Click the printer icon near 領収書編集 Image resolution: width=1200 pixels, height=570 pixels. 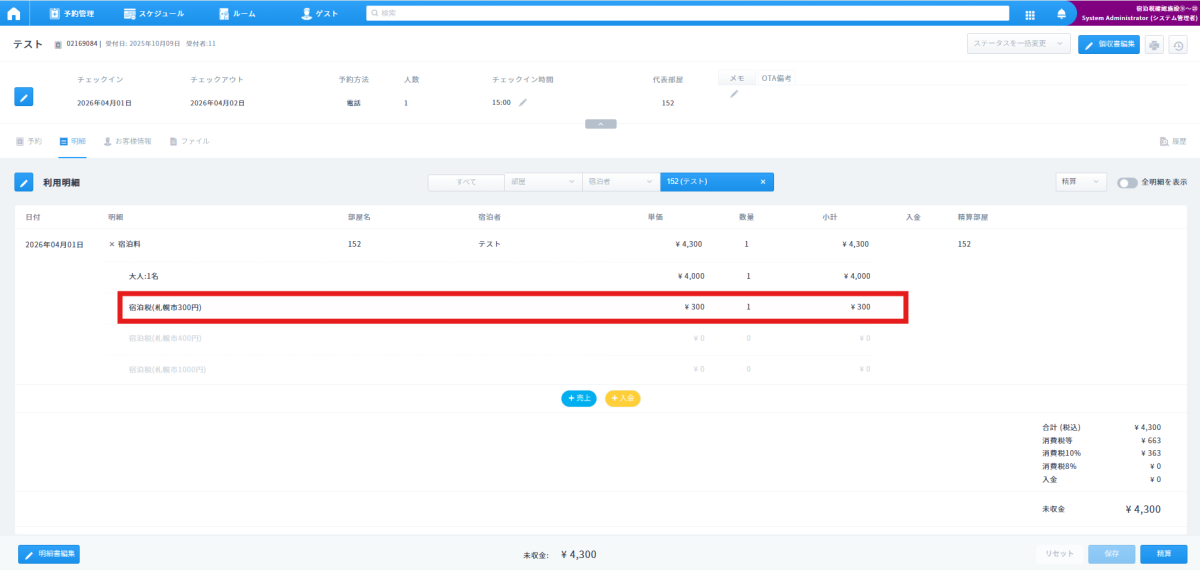1155,45
